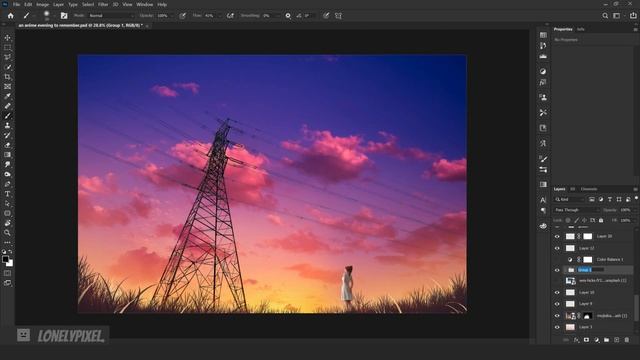Select the Layer 10 thumbnail
The width and height of the screenshot is (640, 360).
570,292
